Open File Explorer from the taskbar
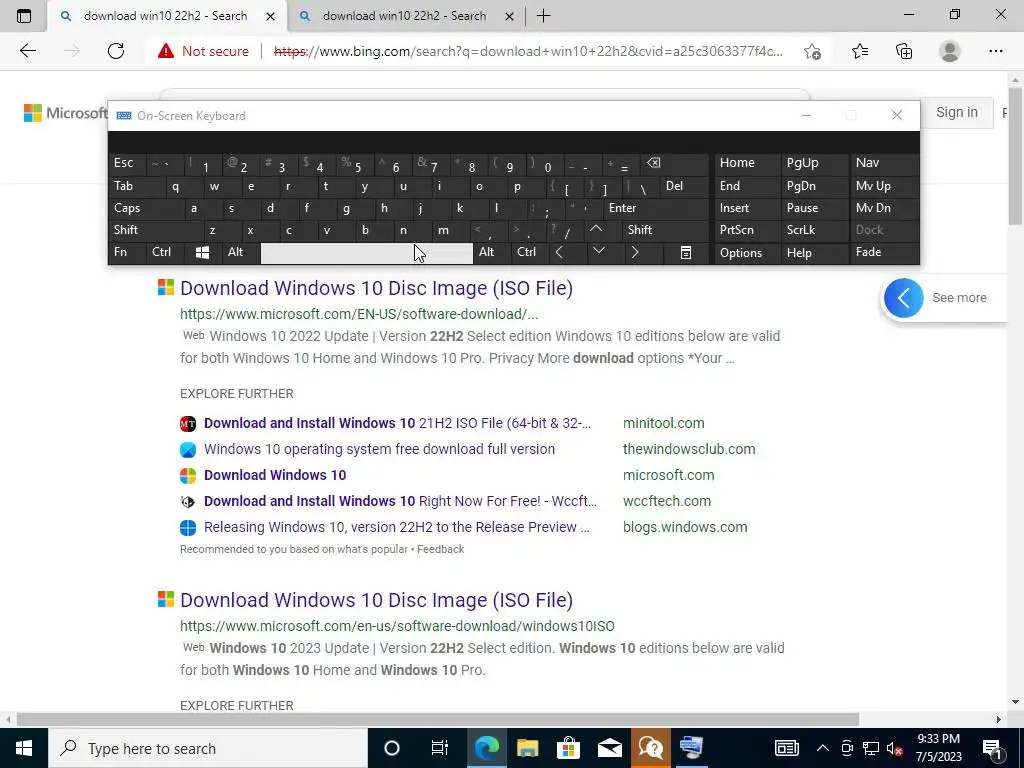The width and height of the screenshot is (1024, 768). 528,748
